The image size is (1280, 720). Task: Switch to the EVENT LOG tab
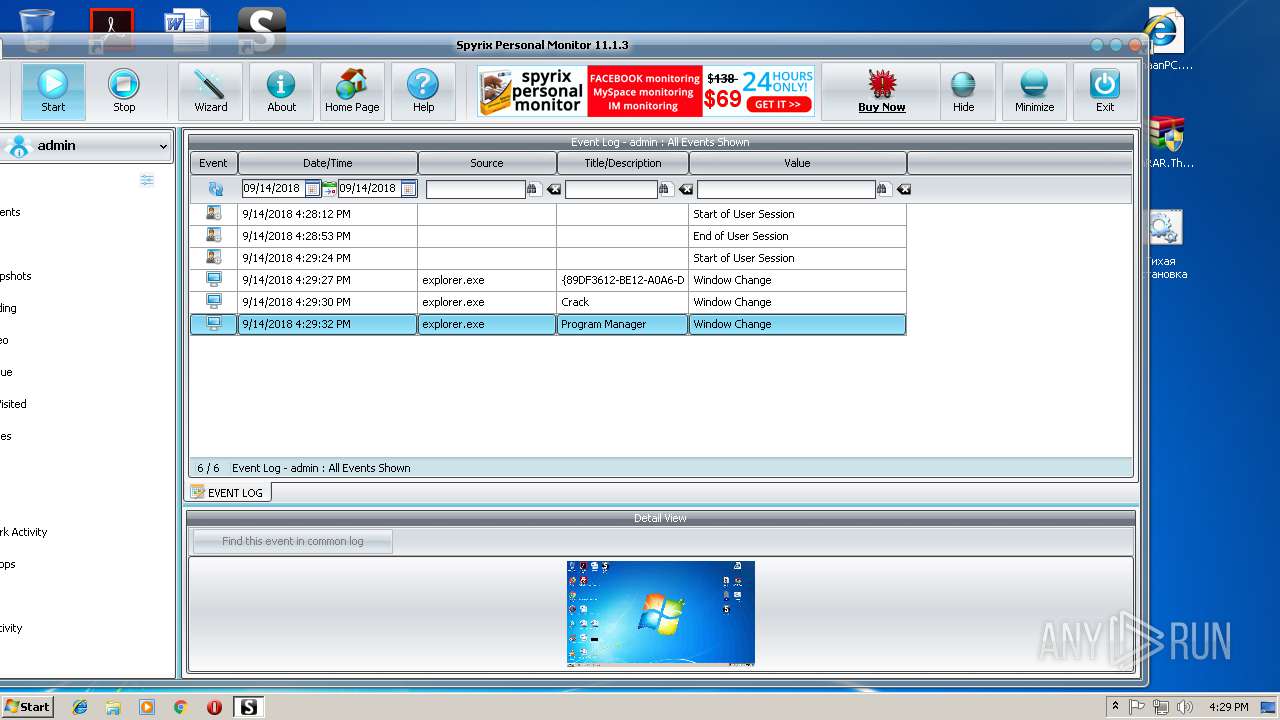point(229,492)
